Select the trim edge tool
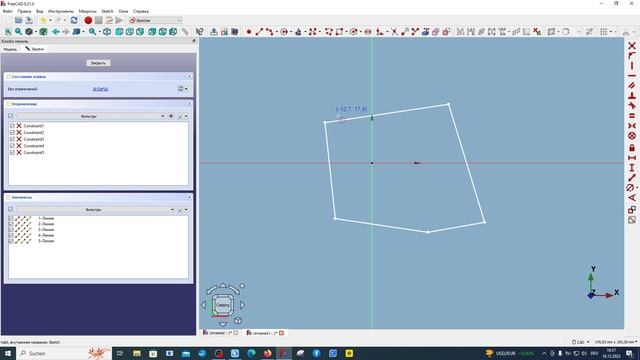This screenshot has height=360, width=640. pos(394,32)
